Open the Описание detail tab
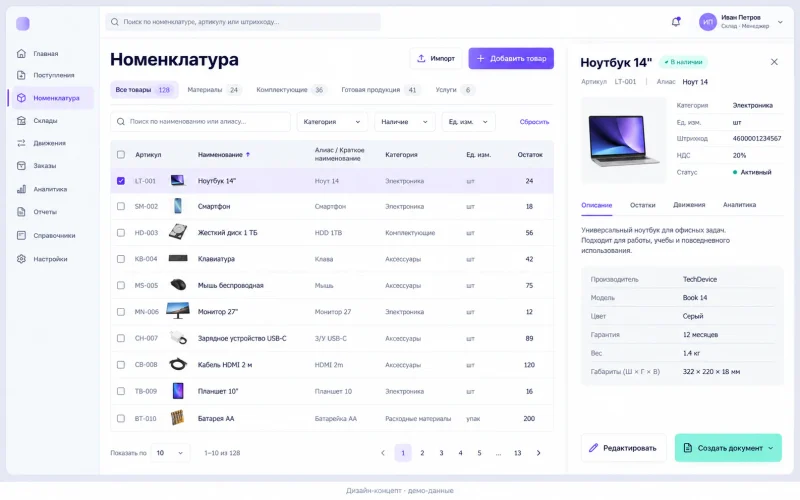The image size is (800, 500). tap(596, 205)
